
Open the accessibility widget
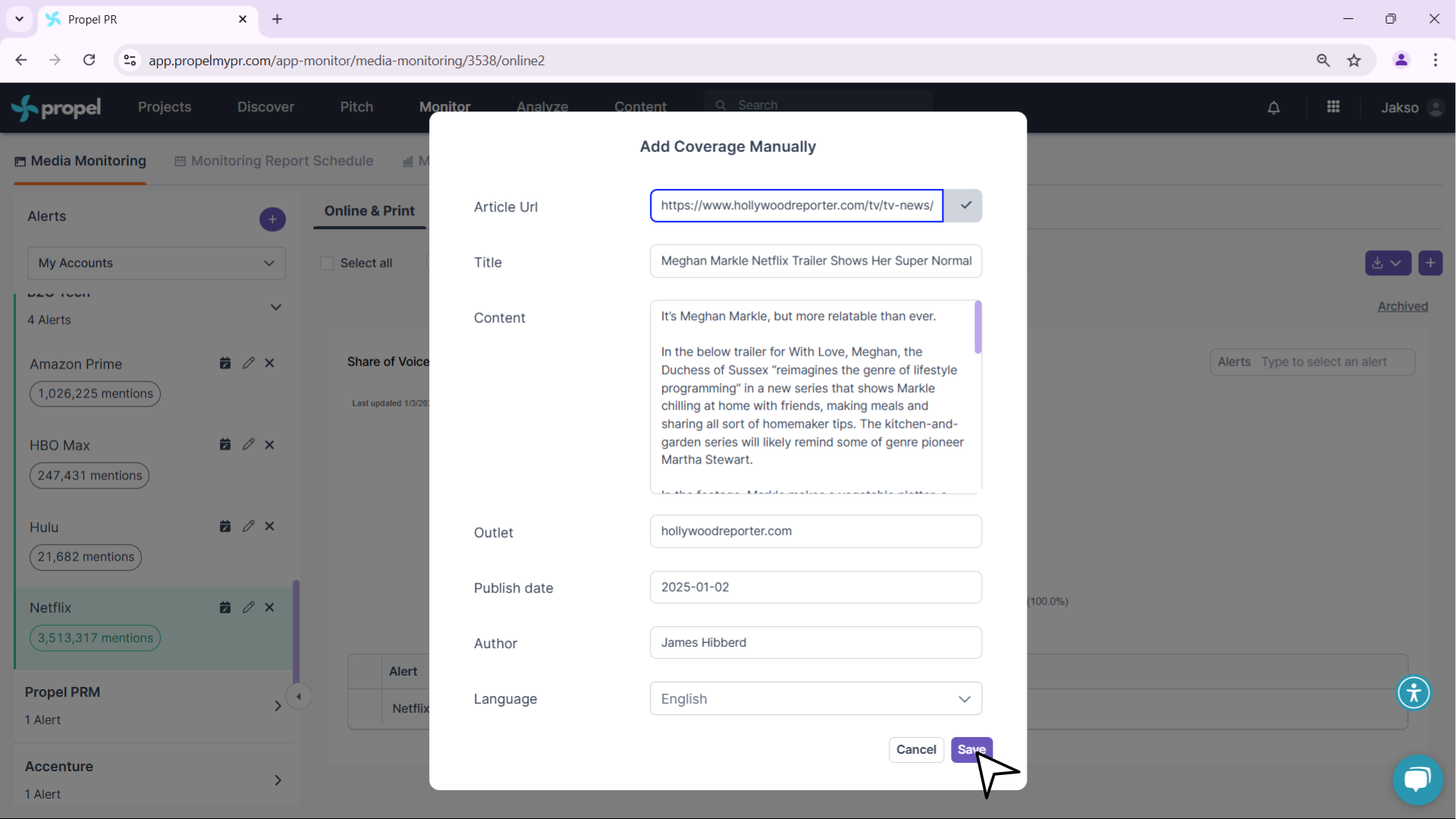[x=1414, y=692]
